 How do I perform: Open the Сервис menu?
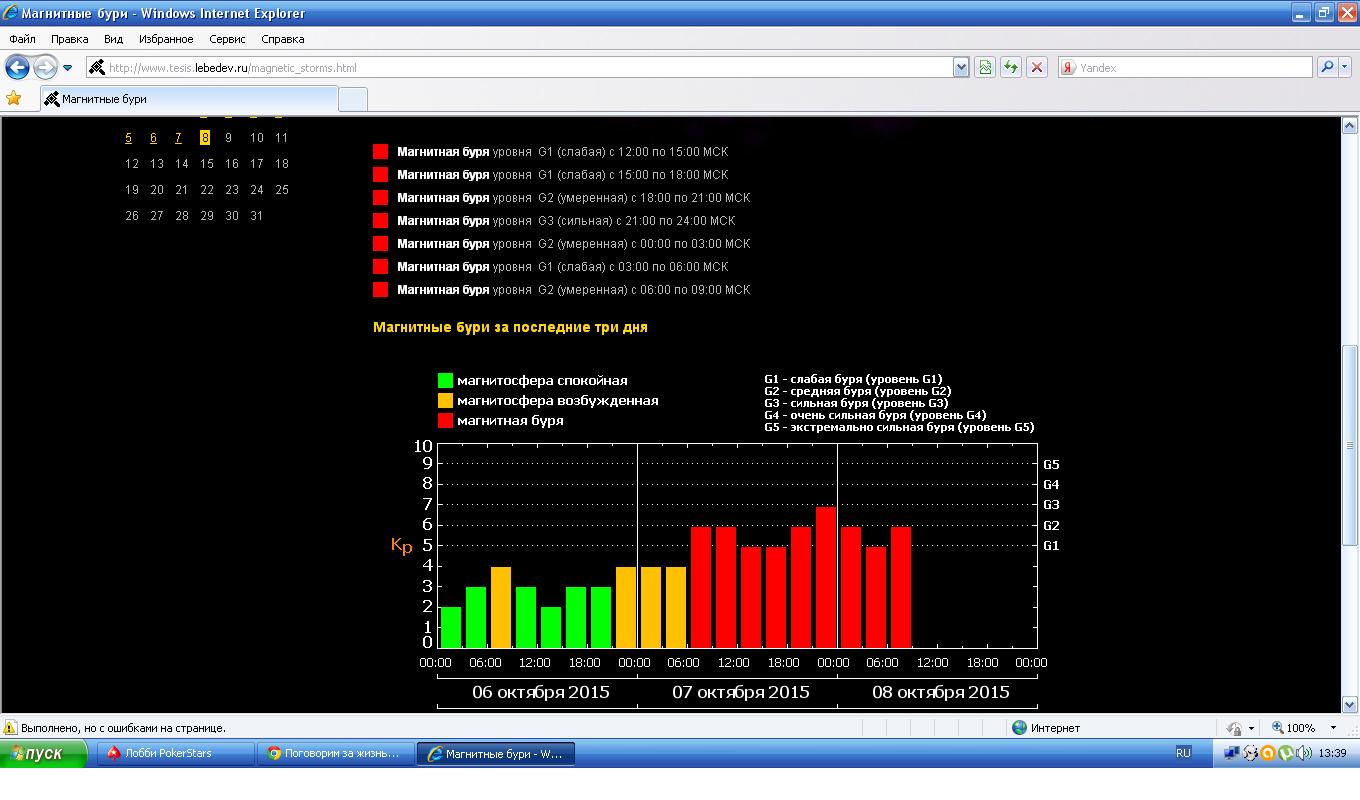pyautogui.click(x=227, y=39)
